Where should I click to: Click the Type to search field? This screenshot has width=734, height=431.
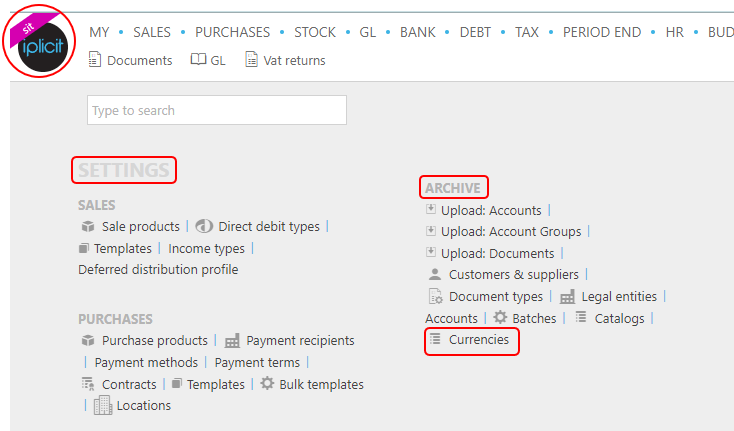[217, 110]
